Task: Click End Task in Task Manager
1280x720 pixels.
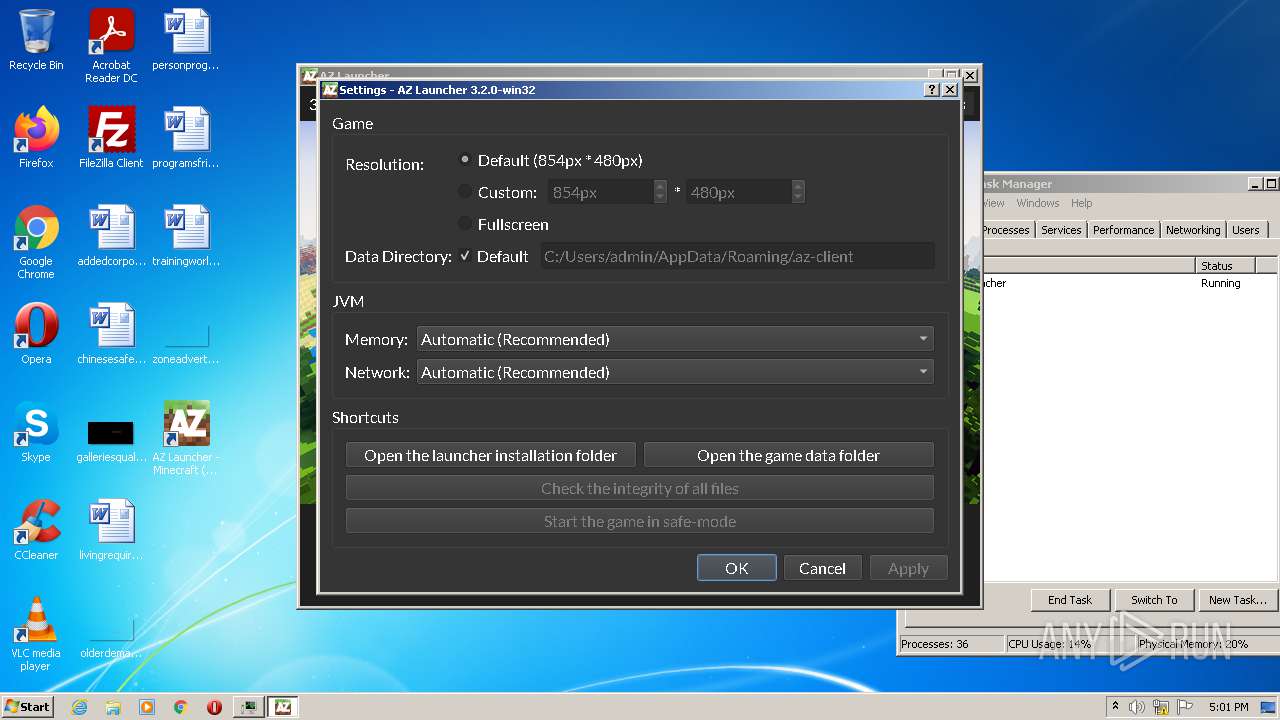Action: [1070, 600]
